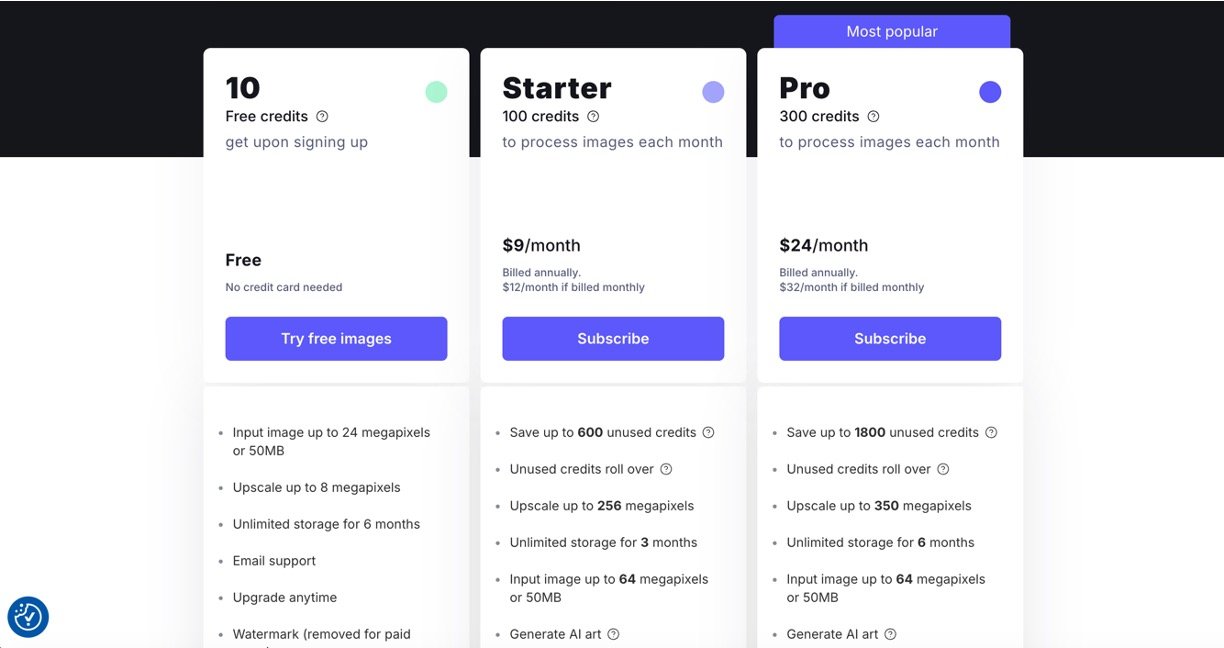This screenshot has width=1224, height=648.
Task: Click the Most popular banner tab
Action: [892, 32]
